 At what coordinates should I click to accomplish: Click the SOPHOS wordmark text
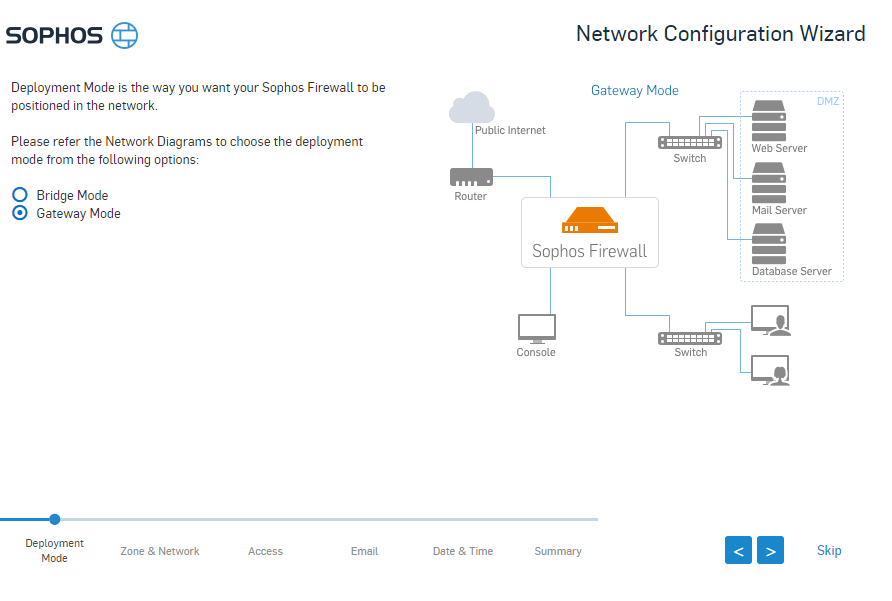[54, 35]
